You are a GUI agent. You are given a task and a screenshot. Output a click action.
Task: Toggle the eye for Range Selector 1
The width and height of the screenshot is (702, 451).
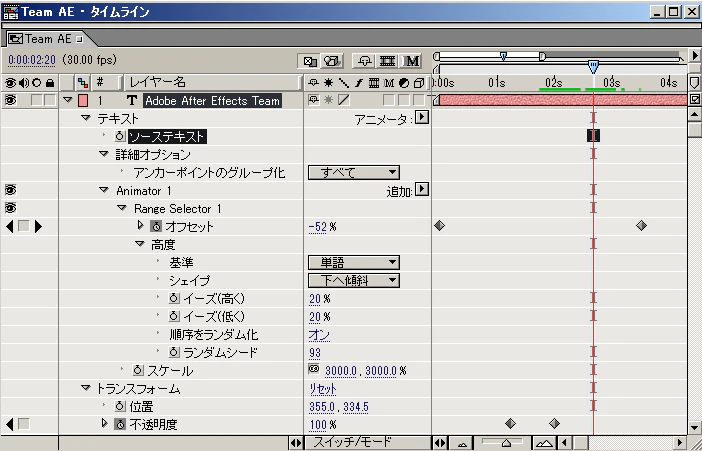click(10, 208)
